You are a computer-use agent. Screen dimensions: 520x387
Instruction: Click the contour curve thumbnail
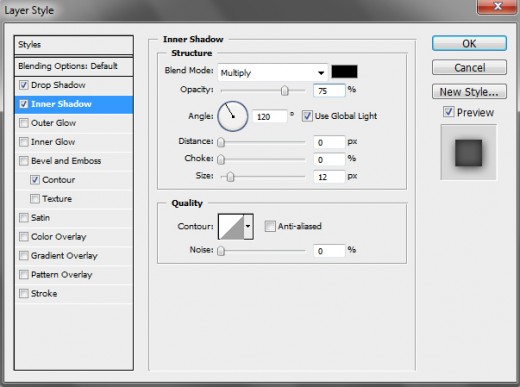tap(231, 227)
